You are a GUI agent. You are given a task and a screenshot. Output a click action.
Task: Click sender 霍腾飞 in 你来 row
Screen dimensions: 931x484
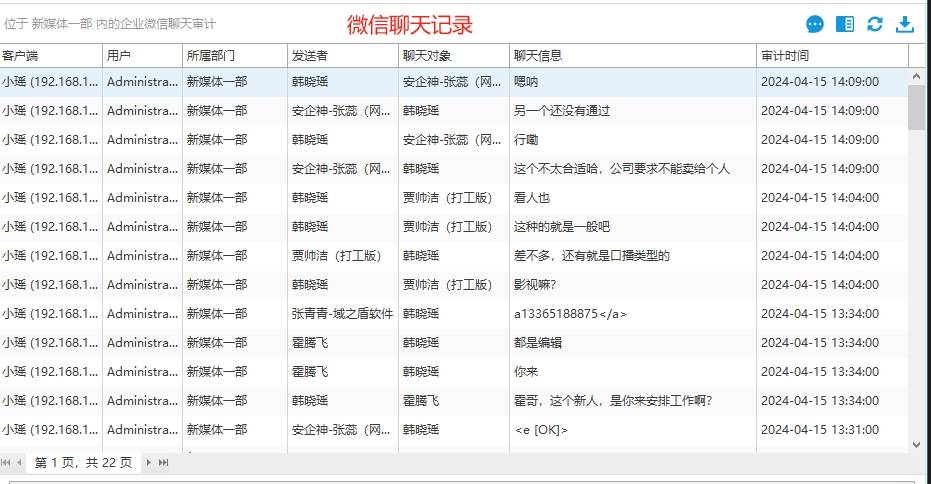[309, 372]
